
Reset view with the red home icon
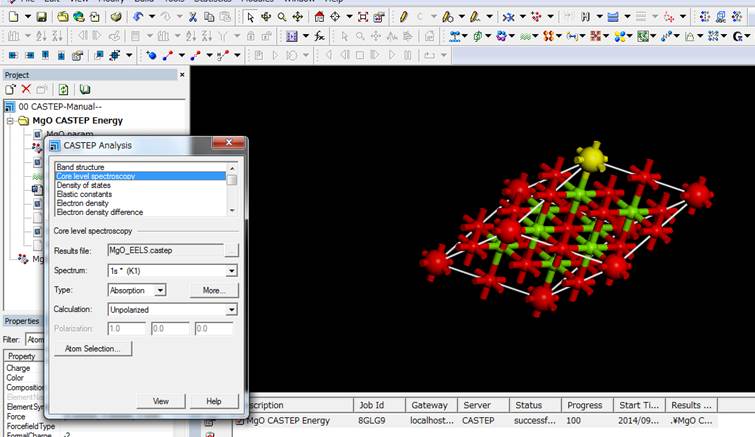click(319, 17)
